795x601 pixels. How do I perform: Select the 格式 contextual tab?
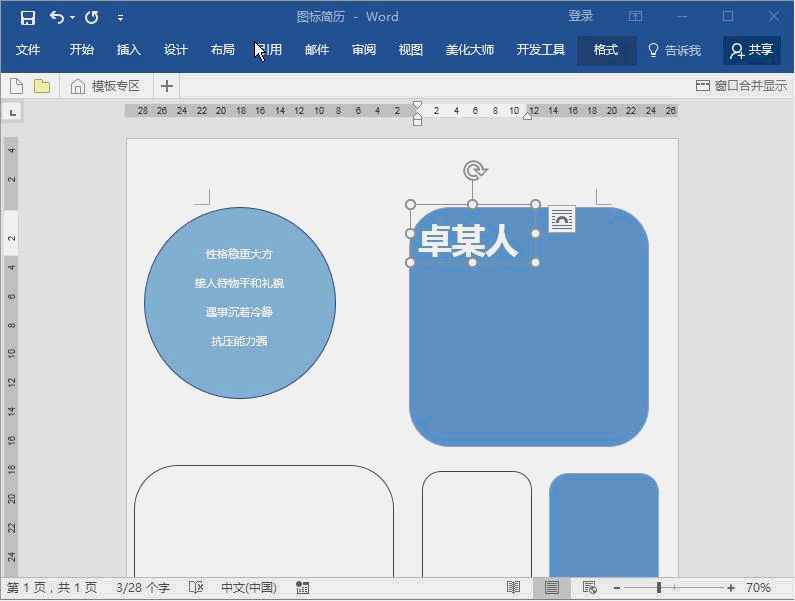[606, 50]
